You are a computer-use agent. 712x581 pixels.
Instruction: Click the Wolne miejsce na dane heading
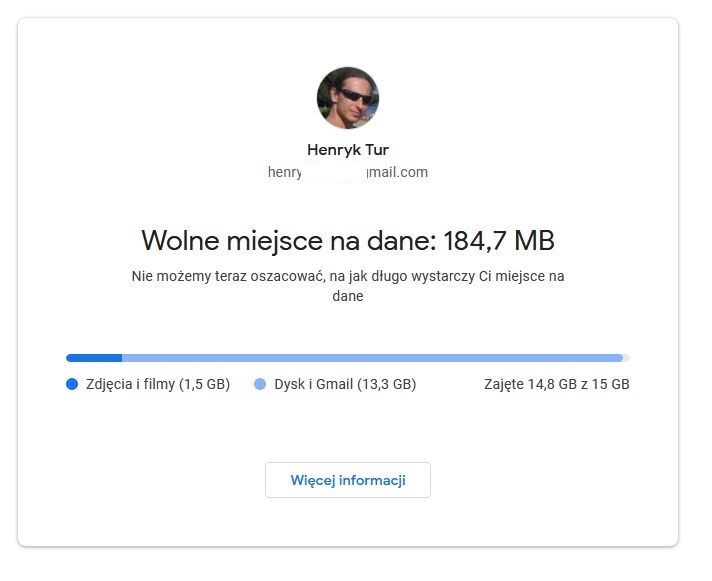pyautogui.click(x=348, y=240)
